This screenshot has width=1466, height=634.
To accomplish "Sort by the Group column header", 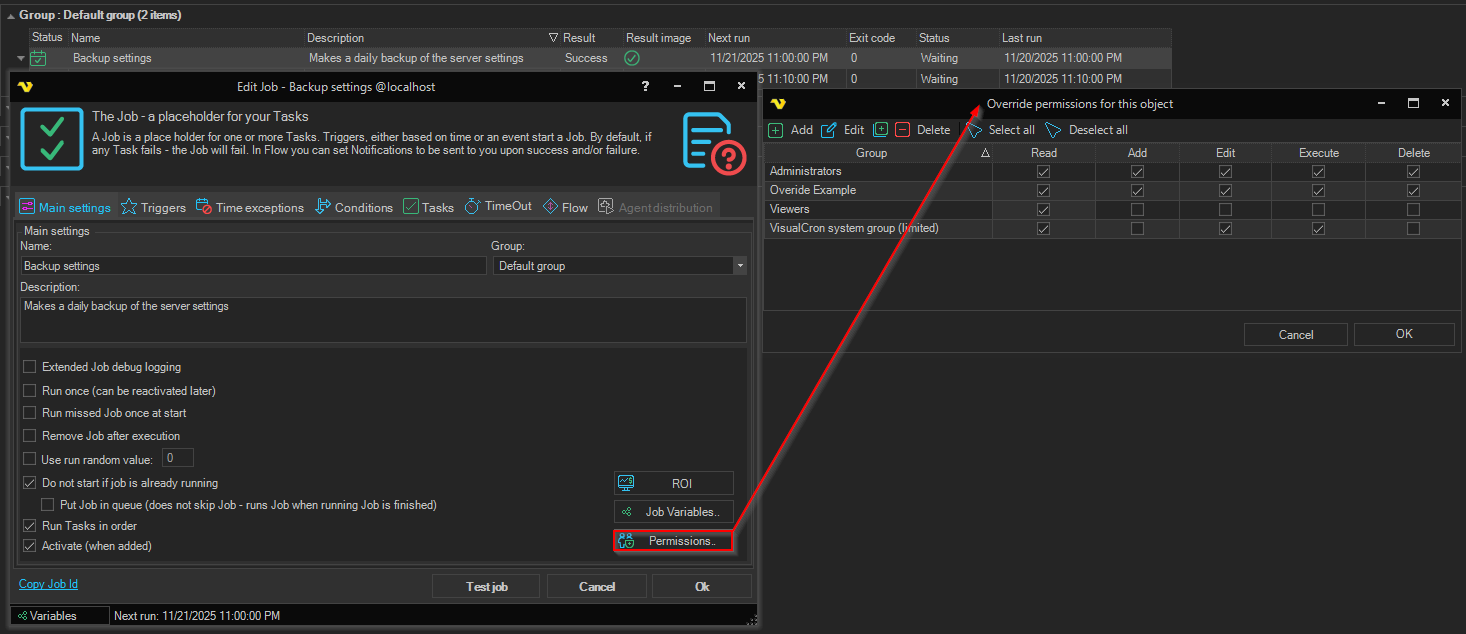I will coord(871,153).
